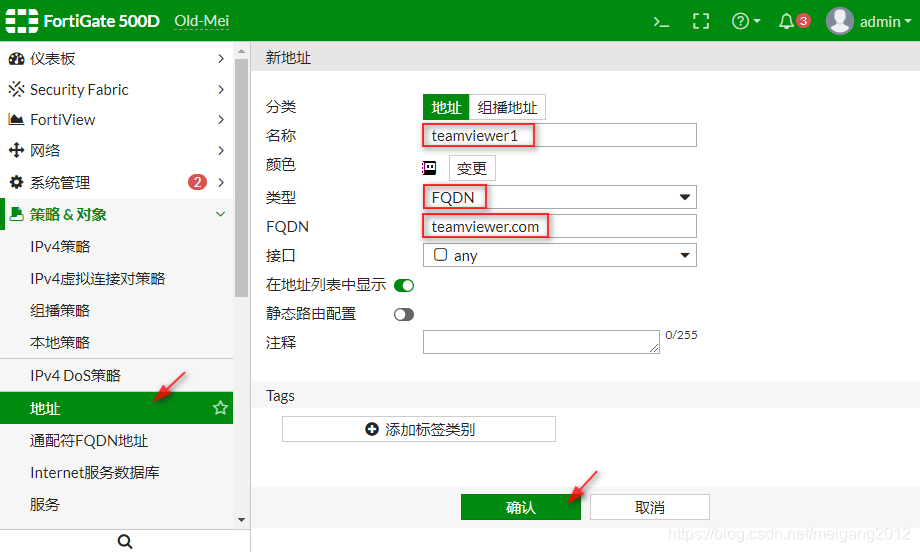Click the 变更 color button
This screenshot has width=920, height=552.
(x=472, y=168)
